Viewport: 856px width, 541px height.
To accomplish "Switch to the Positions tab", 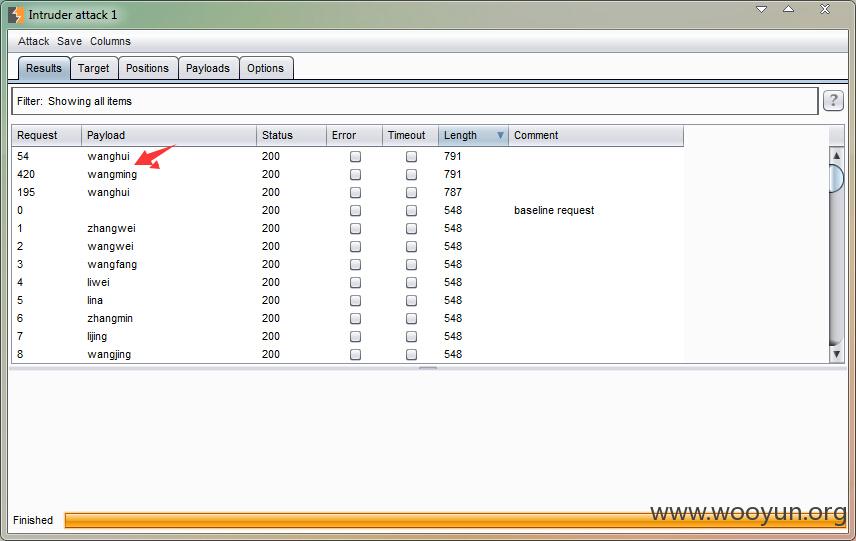I will pos(147,68).
